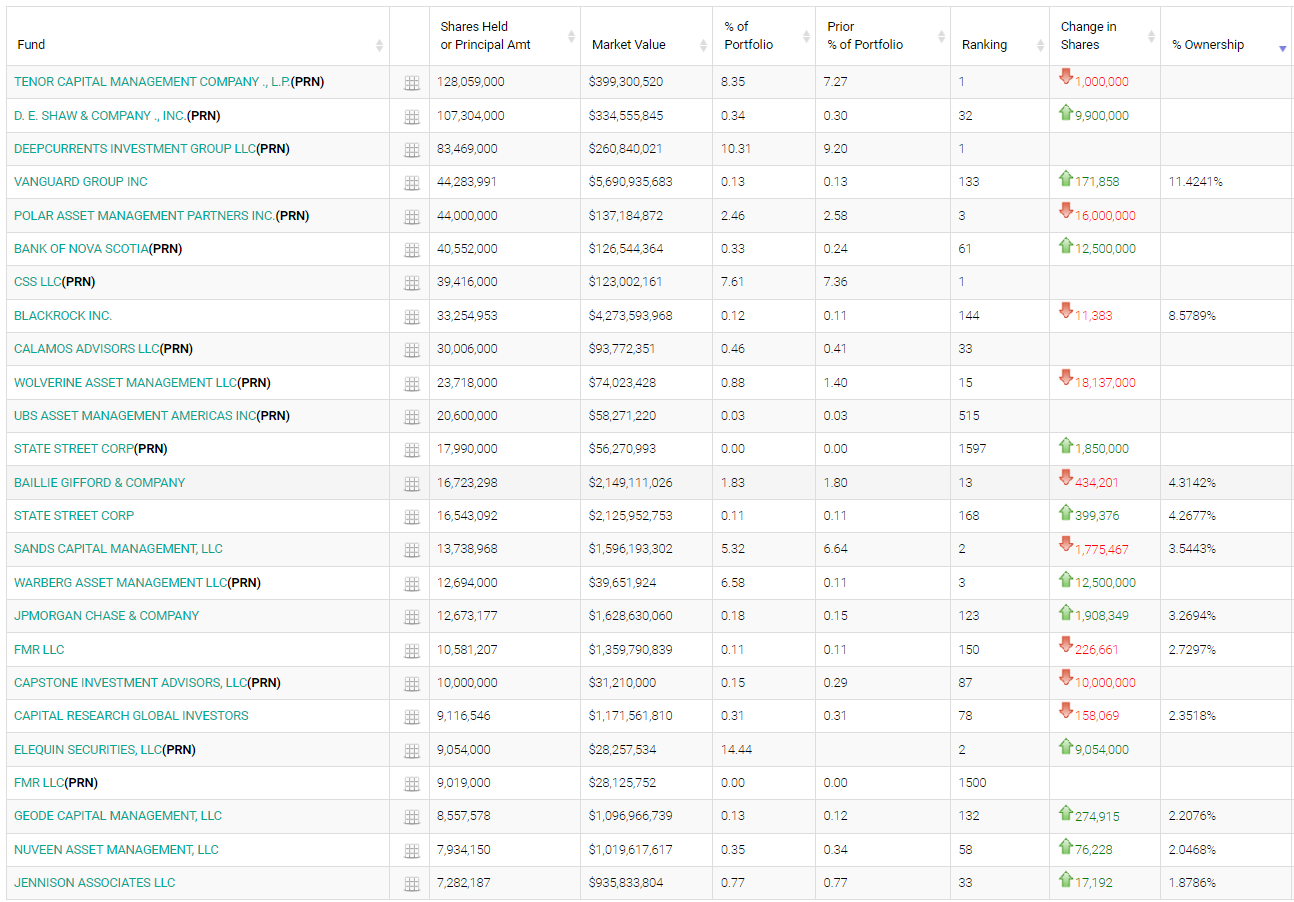Sort by % Ownership column

tap(1282, 48)
